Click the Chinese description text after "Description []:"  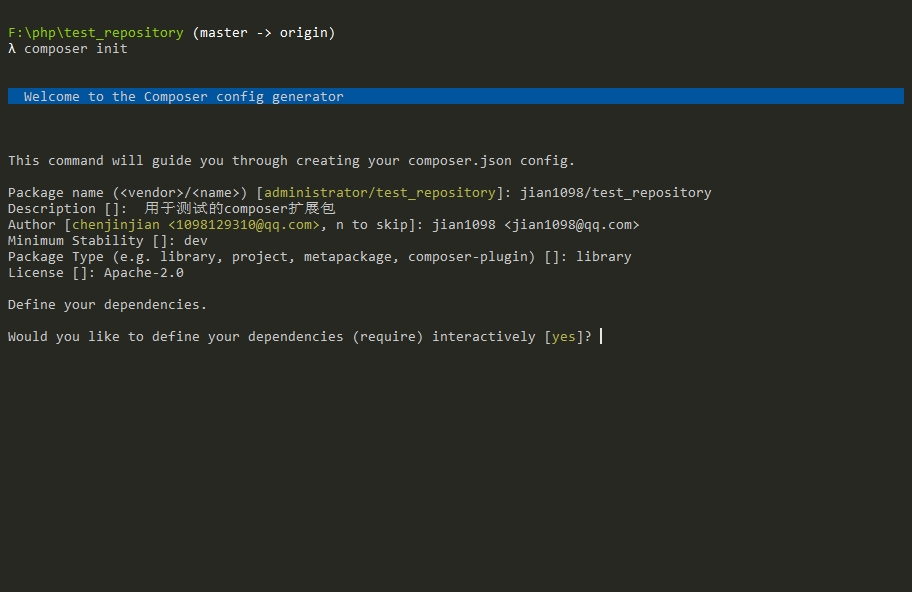tap(240, 209)
